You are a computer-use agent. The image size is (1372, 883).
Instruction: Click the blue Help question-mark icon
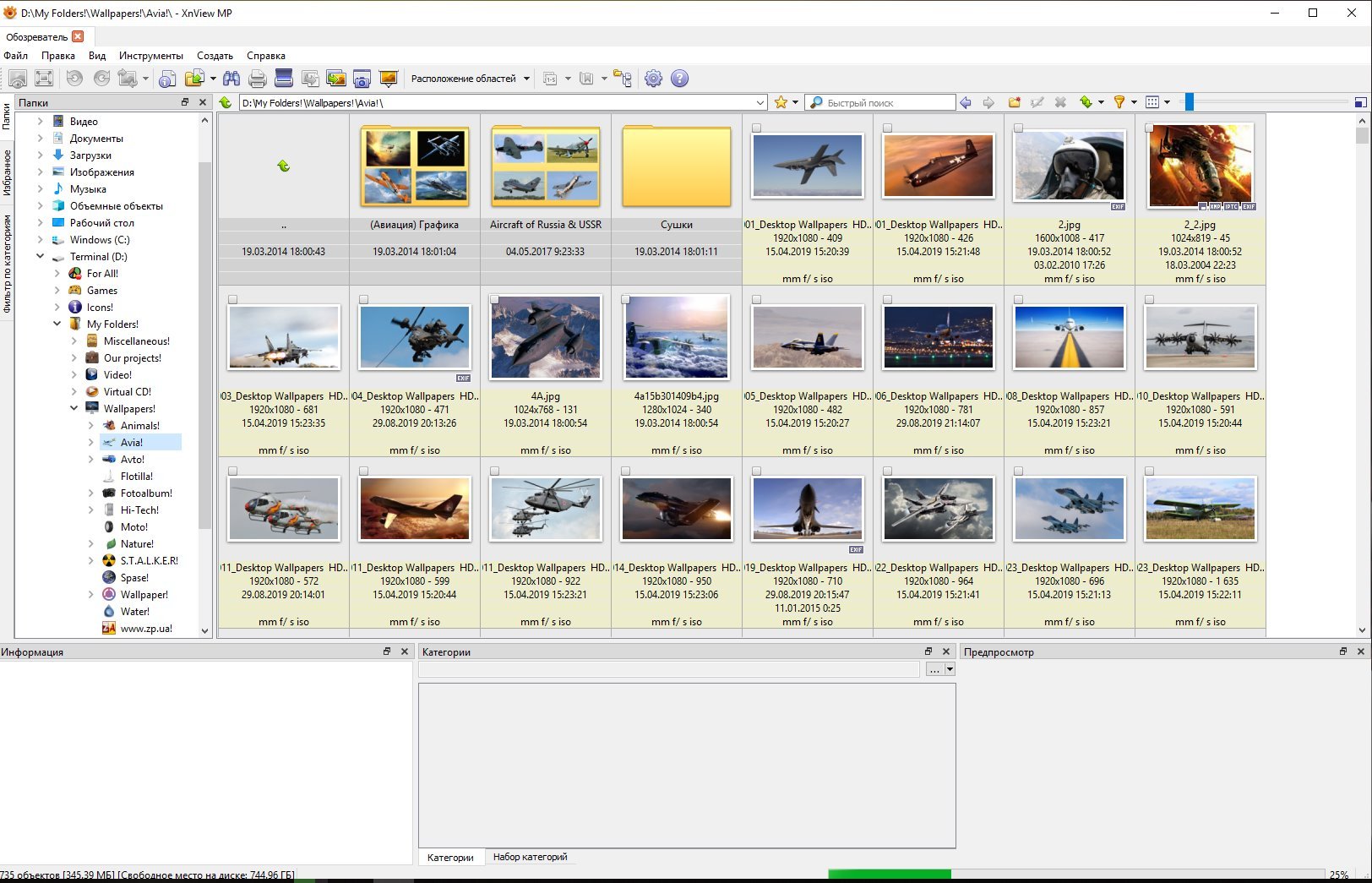[x=680, y=79]
